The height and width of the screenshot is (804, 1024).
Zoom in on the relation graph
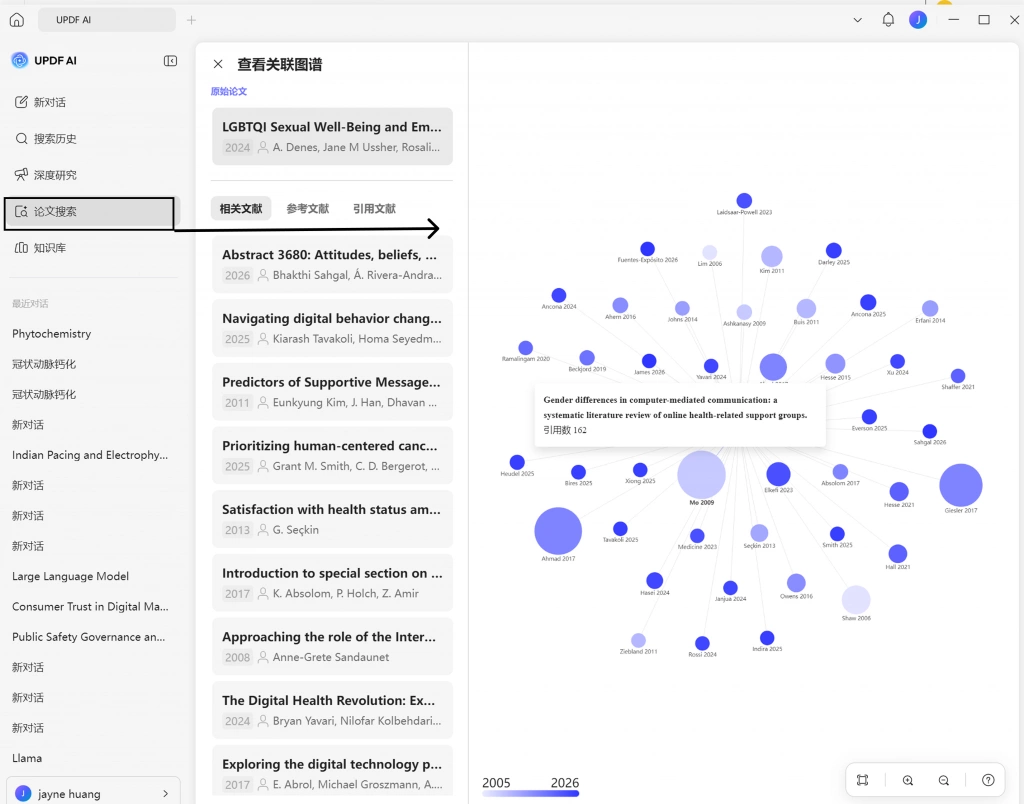click(908, 780)
